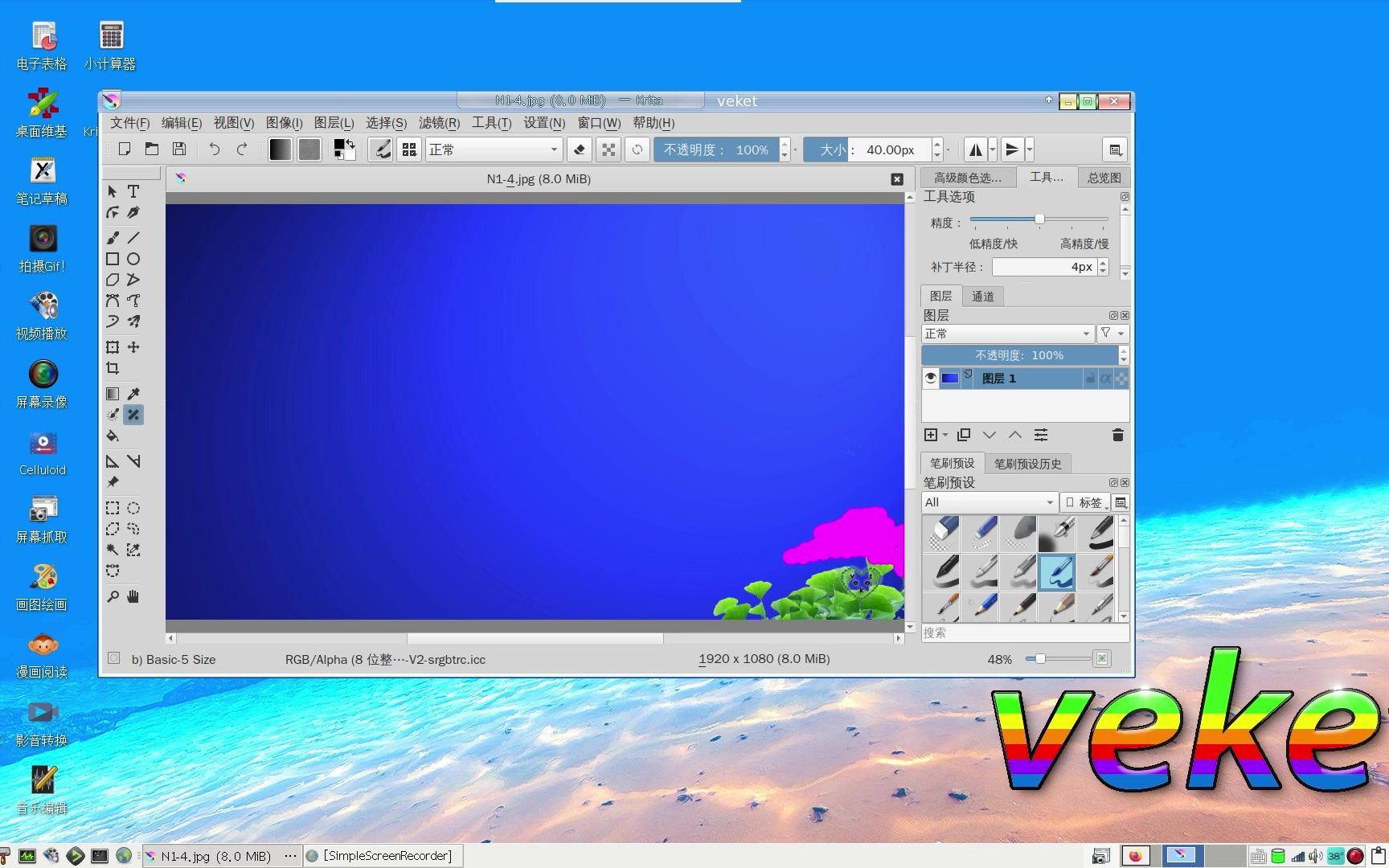Screen dimensions: 1389x868
Task: Open layer blend mode 正常 dropdown
Action: pyautogui.click(x=1007, y=334)
